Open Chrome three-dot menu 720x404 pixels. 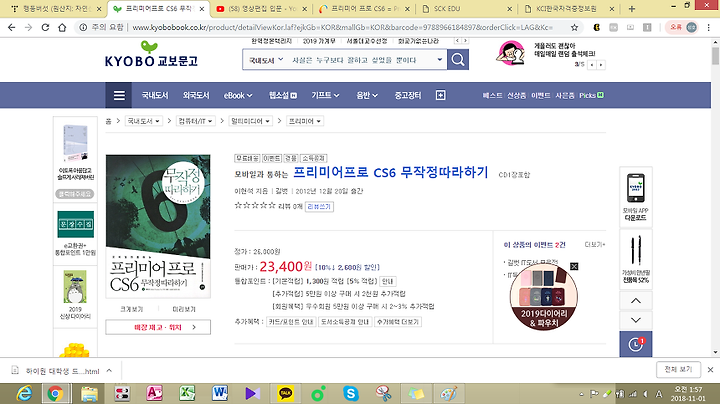point(709,28)
